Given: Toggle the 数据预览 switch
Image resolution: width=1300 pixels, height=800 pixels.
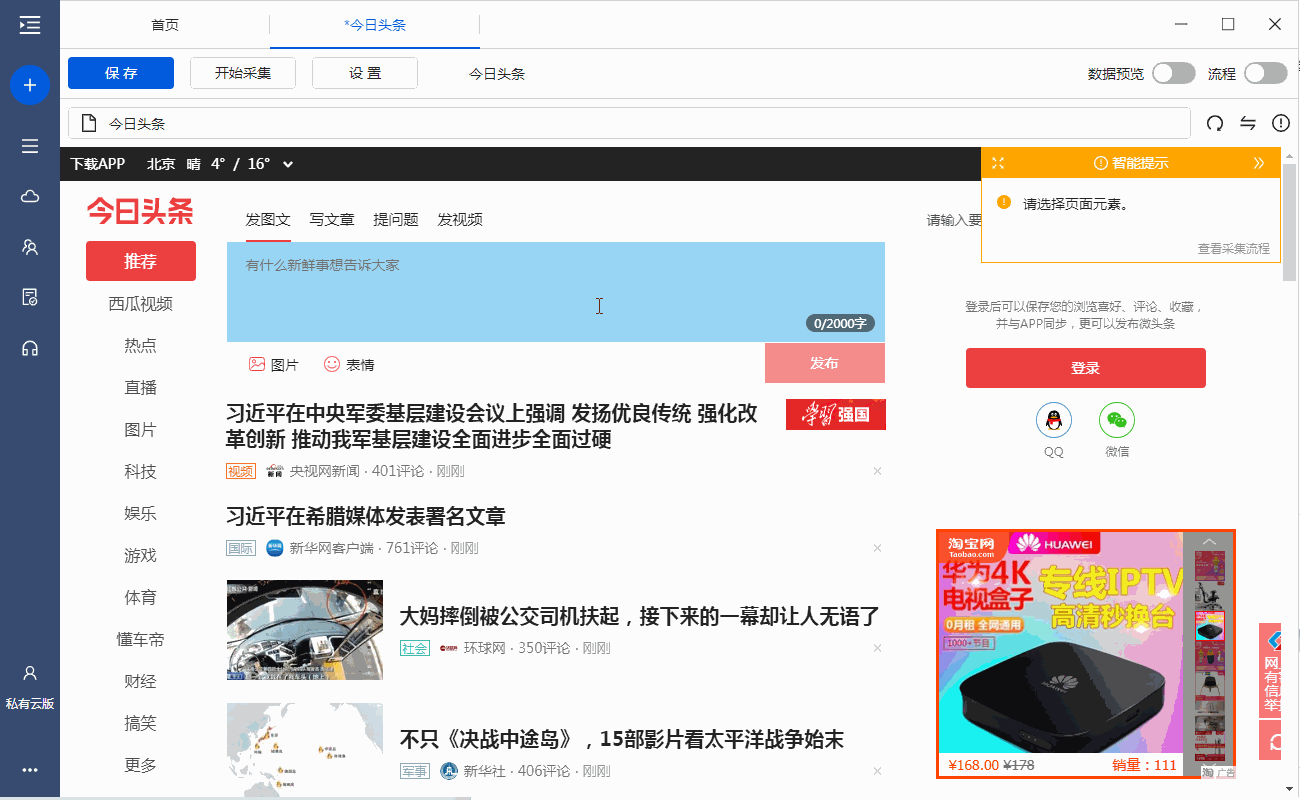Looking at the screenshot, I should tap(1174, 73).
